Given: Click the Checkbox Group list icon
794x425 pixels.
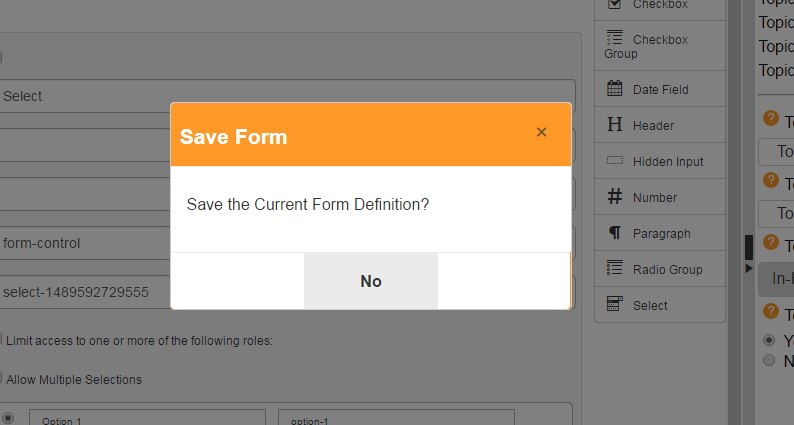Looking at the screenshot, I should pos(614,37).
